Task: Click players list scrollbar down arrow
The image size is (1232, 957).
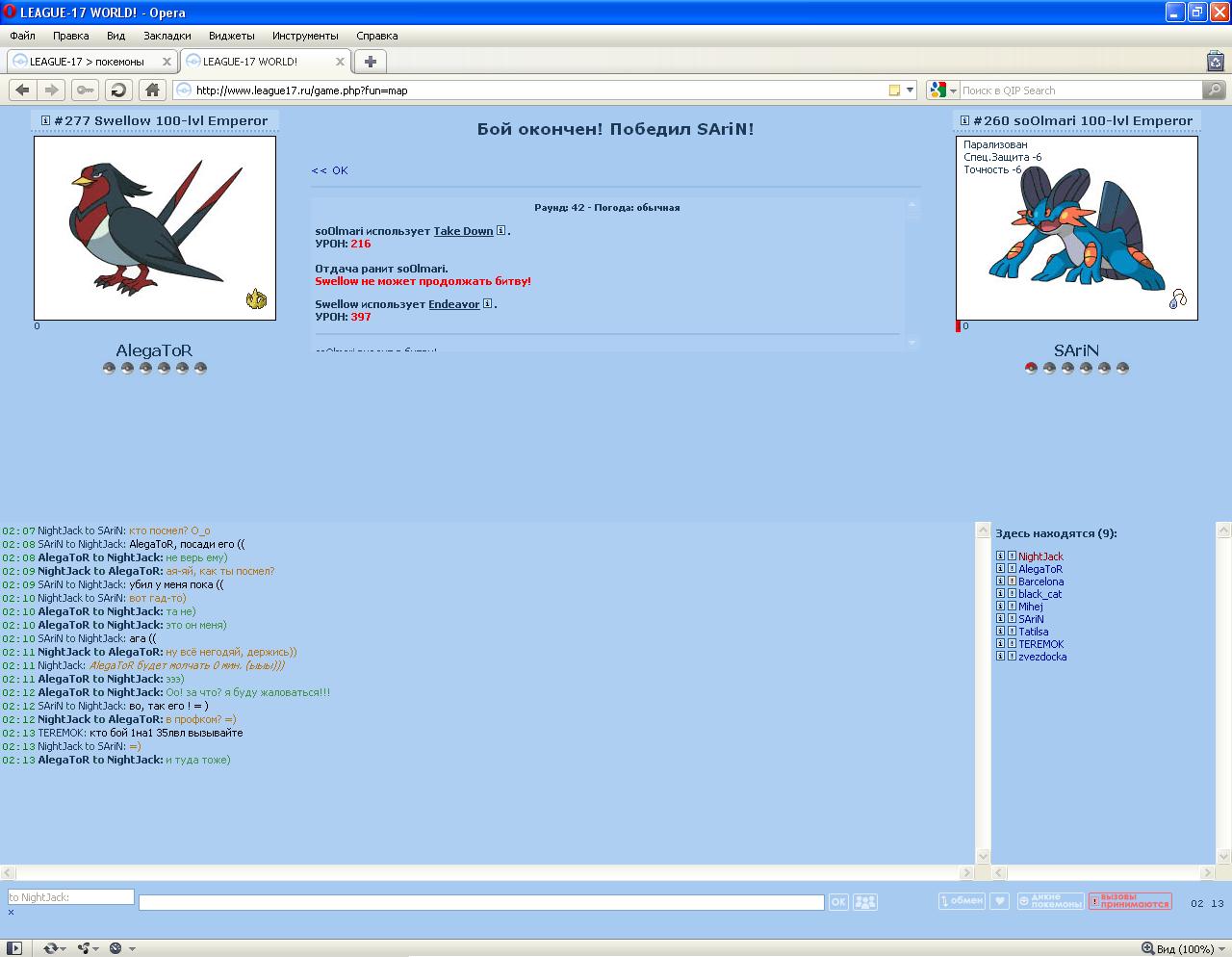Action: pyautogui.click(x=1224, y=856)
